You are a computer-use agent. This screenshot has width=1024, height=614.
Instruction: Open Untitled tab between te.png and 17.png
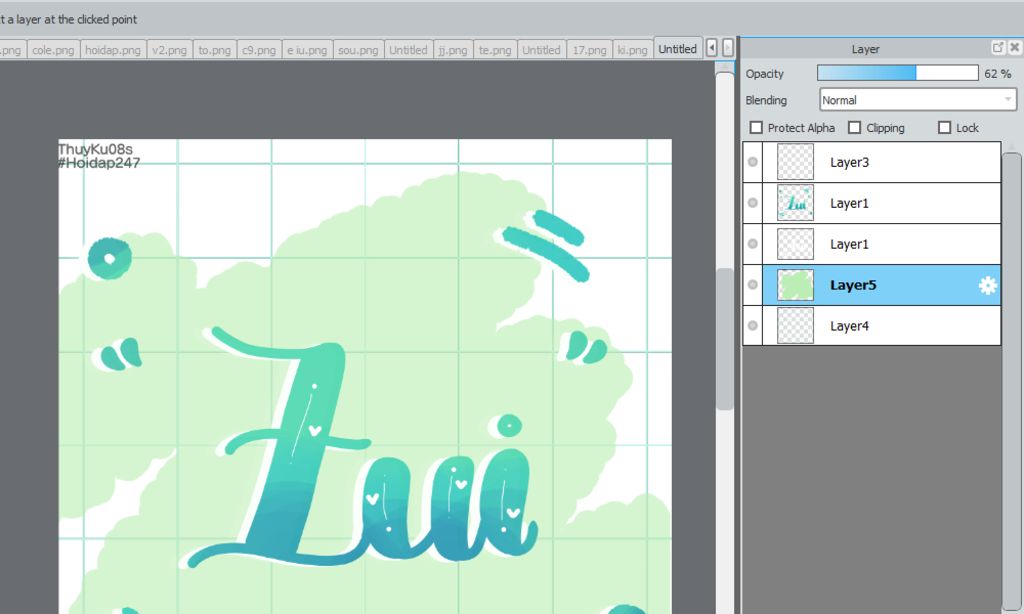coord(541,50)
